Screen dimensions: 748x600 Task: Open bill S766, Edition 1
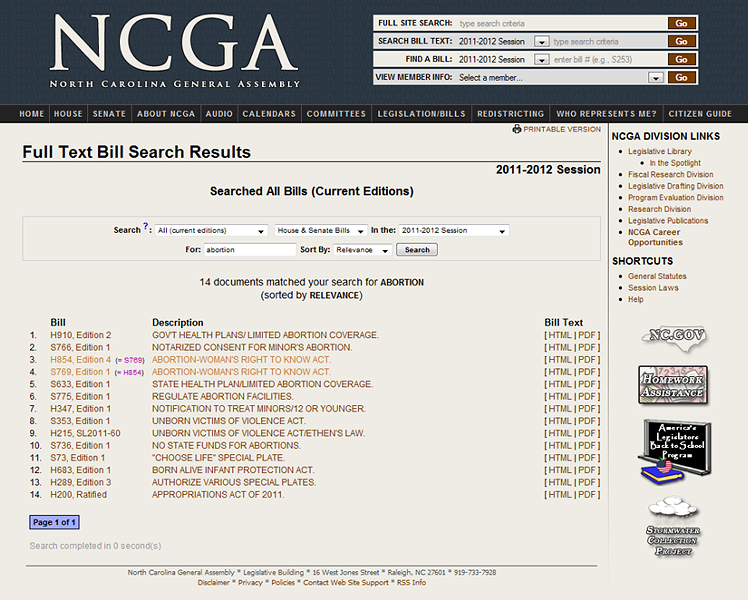click(80, 348)
